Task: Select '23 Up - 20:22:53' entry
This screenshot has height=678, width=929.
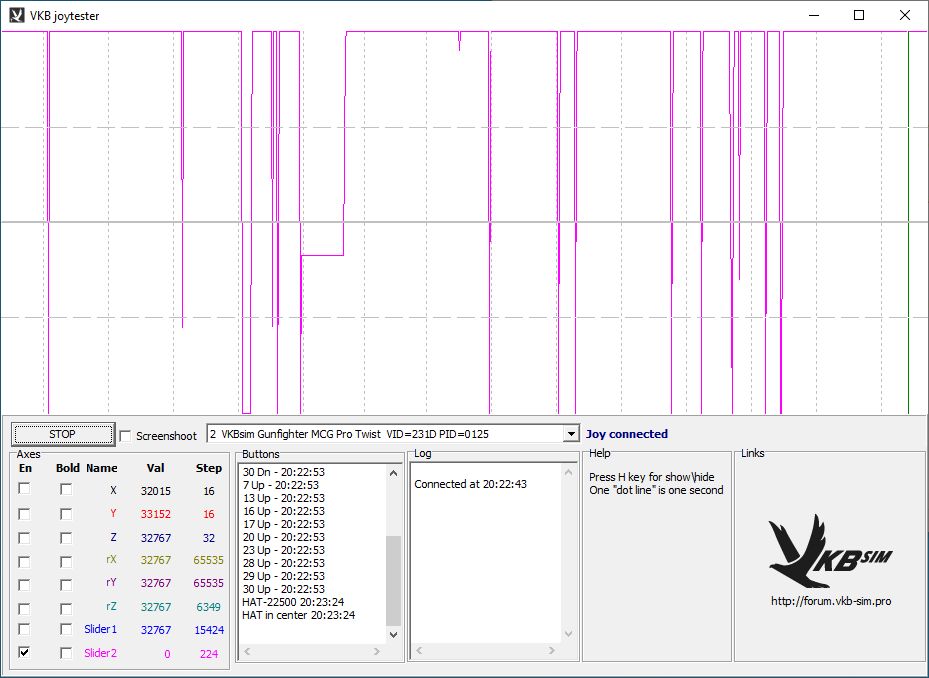Action: (x=284, y=550)
